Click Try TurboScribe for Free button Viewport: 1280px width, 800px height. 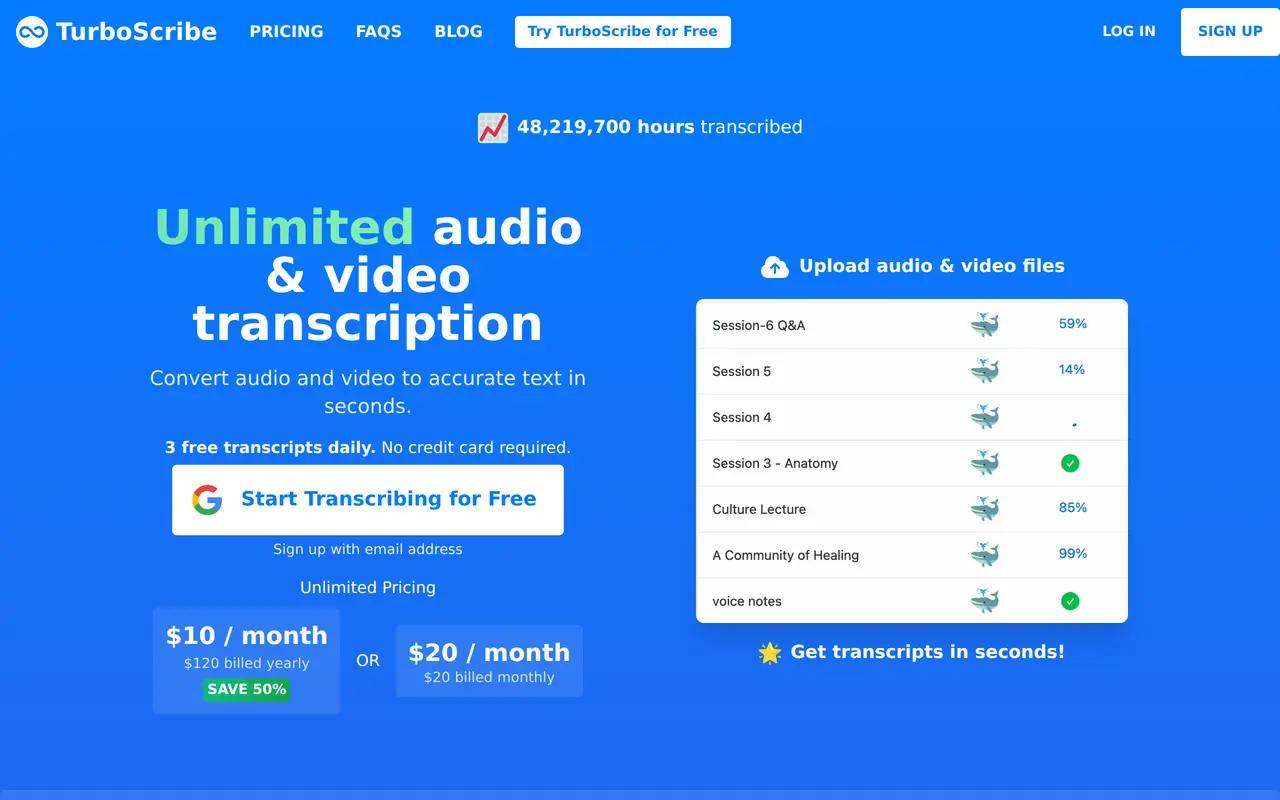point(623,32)
